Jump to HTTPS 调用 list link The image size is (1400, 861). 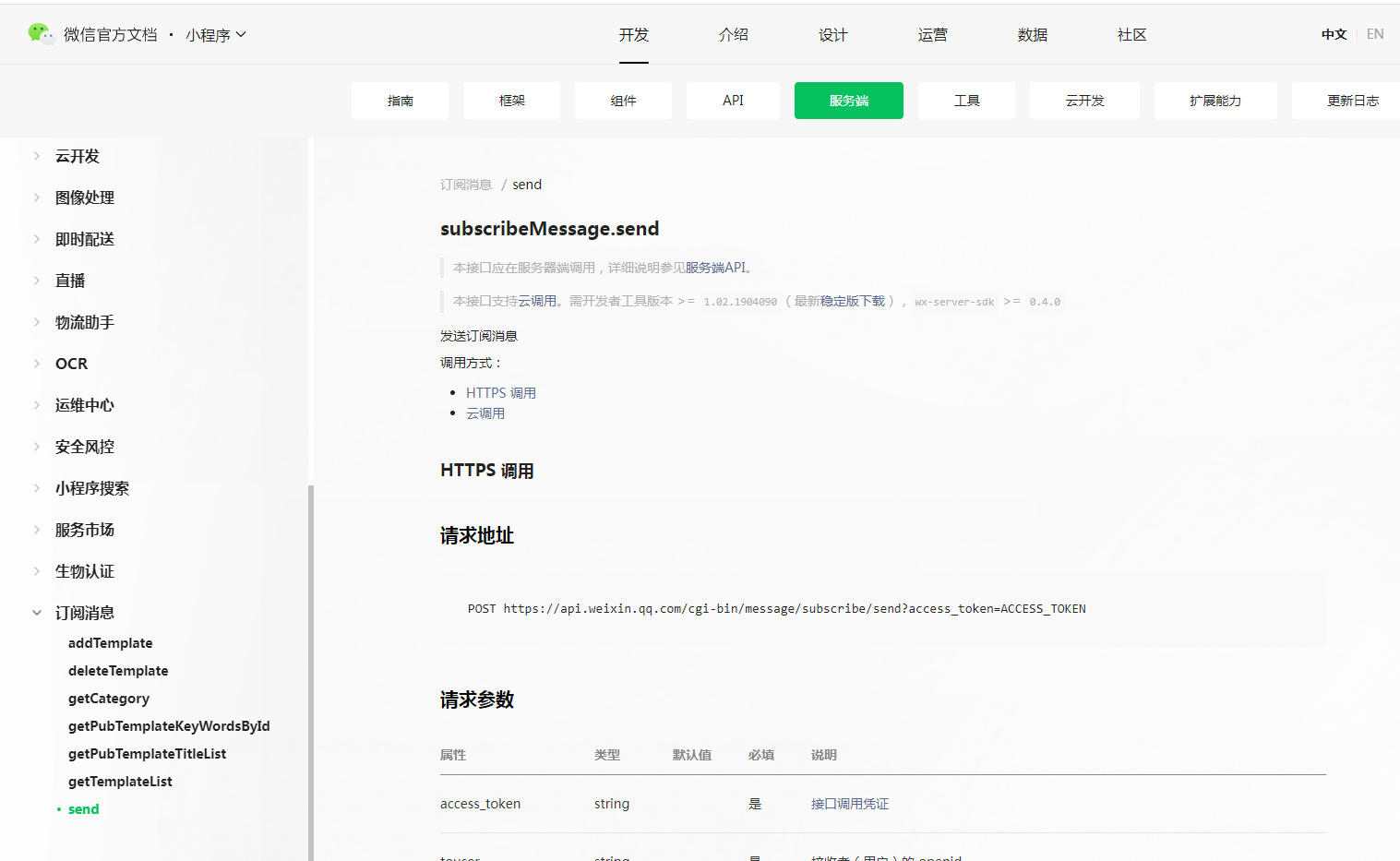point(501,393)
